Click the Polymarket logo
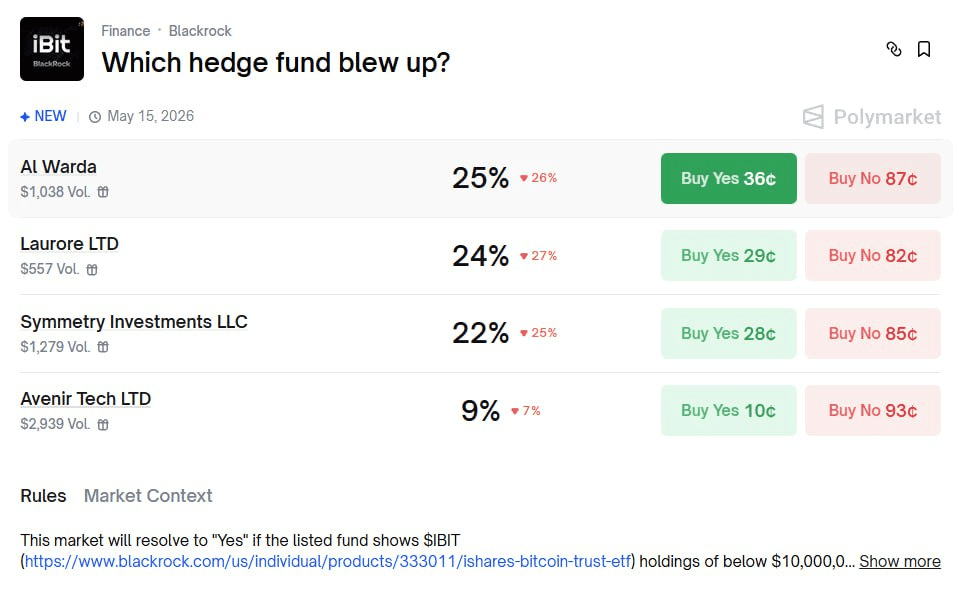The image size is (959, 603). 872,117
